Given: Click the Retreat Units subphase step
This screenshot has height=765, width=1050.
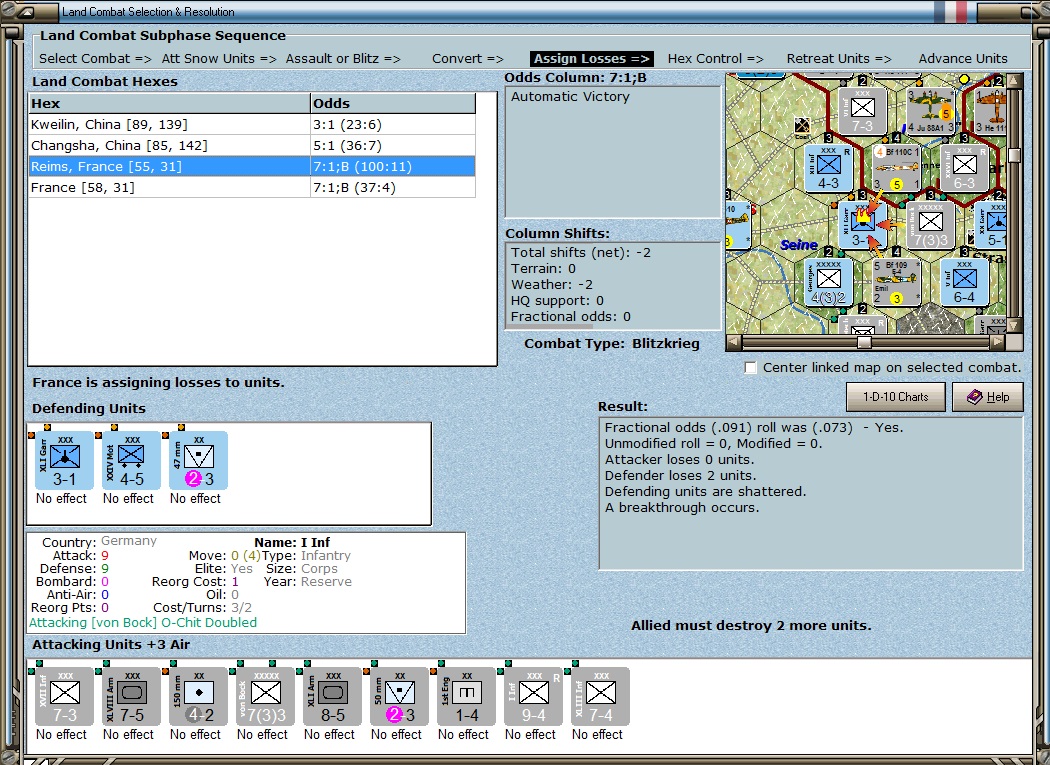Looking at the screenshot, I should [839, 58].
